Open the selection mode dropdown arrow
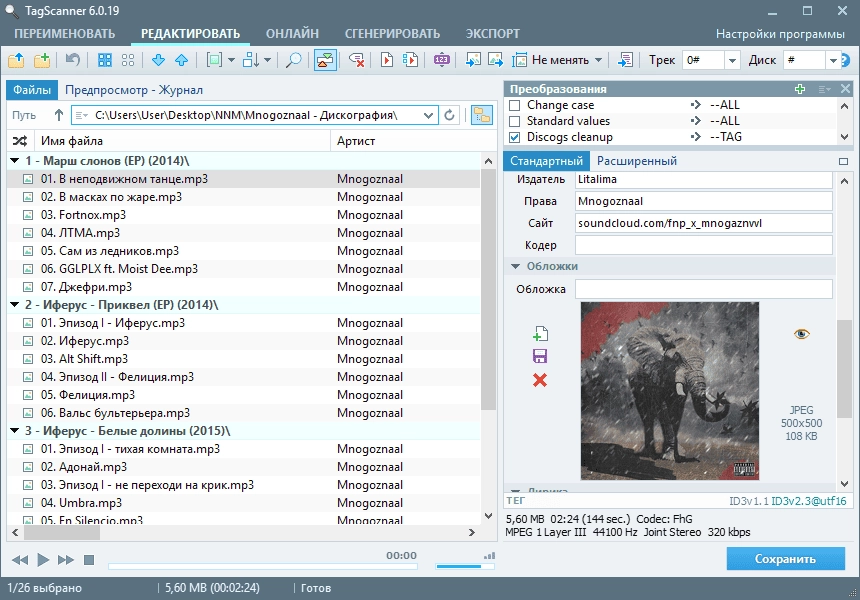This screenshot has height=600, width=860. point(231,60)
